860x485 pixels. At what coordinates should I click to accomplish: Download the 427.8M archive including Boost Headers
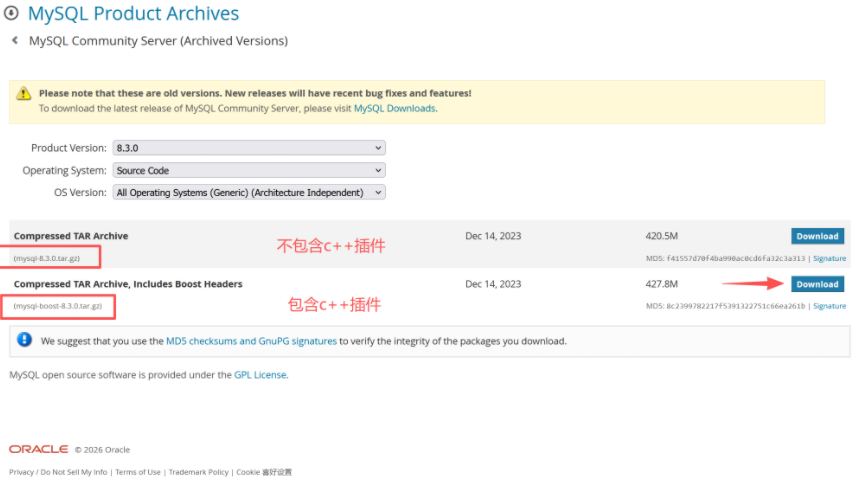click(817, 284)
